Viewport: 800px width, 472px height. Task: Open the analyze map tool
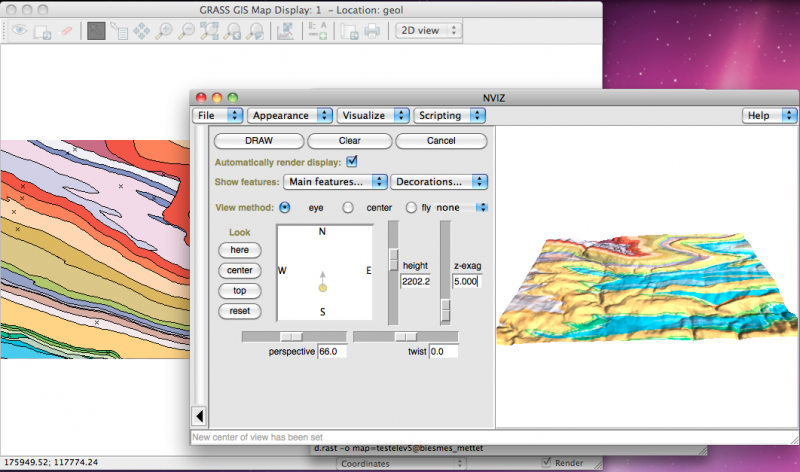click(285, 31)
